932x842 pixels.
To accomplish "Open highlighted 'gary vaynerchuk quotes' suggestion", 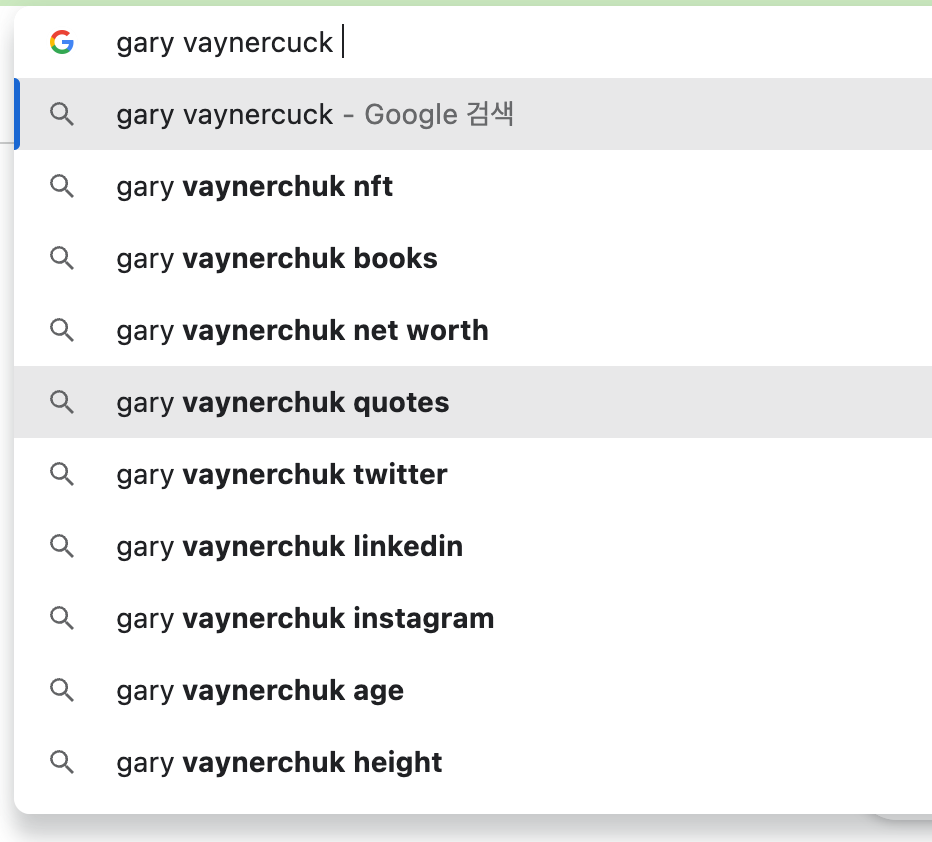I will point(283,402).
